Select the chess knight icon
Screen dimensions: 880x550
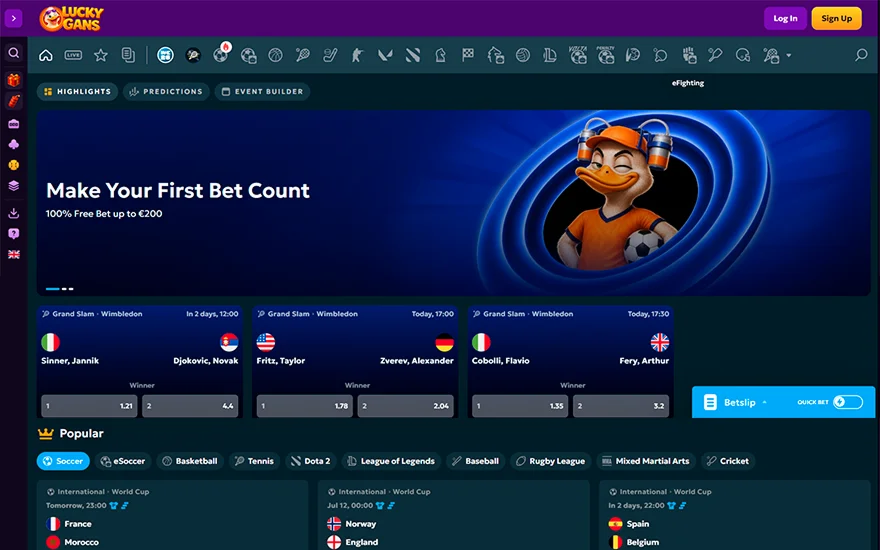click(x=441, y=55)
